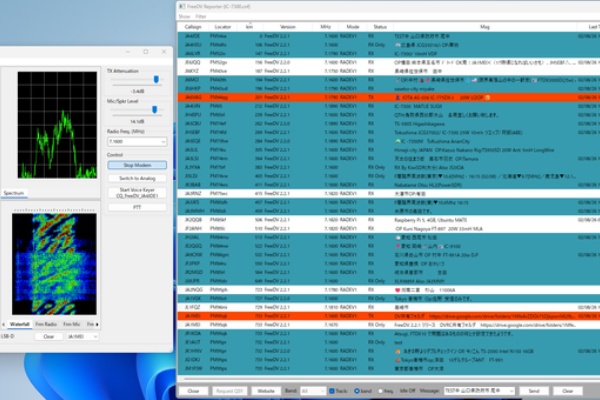
Task: Sort stations by the km column header
Action: click(x=249, y=27)
